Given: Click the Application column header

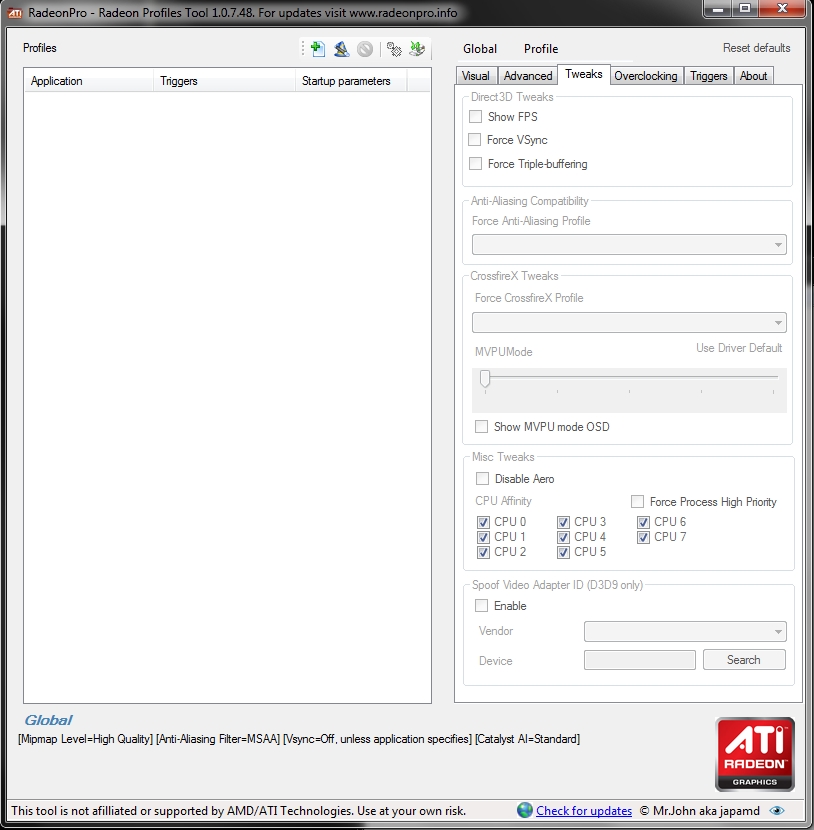Looking at the screenshot, I should 89,81.
